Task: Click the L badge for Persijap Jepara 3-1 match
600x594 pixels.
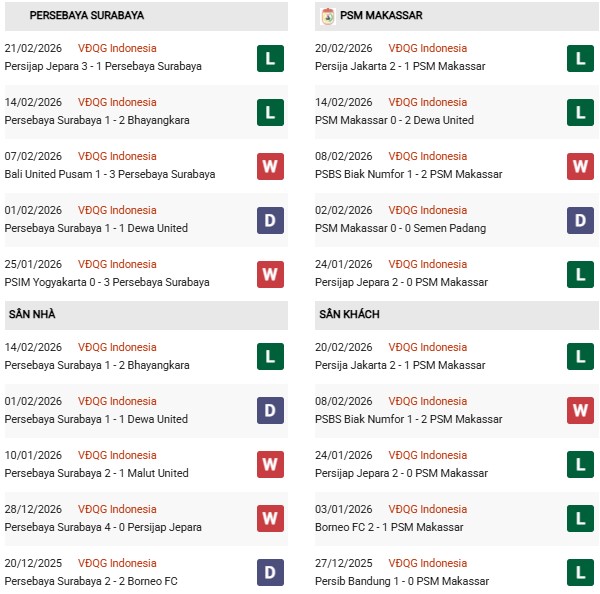Action: pyautogui.click(x=270, y=58)
